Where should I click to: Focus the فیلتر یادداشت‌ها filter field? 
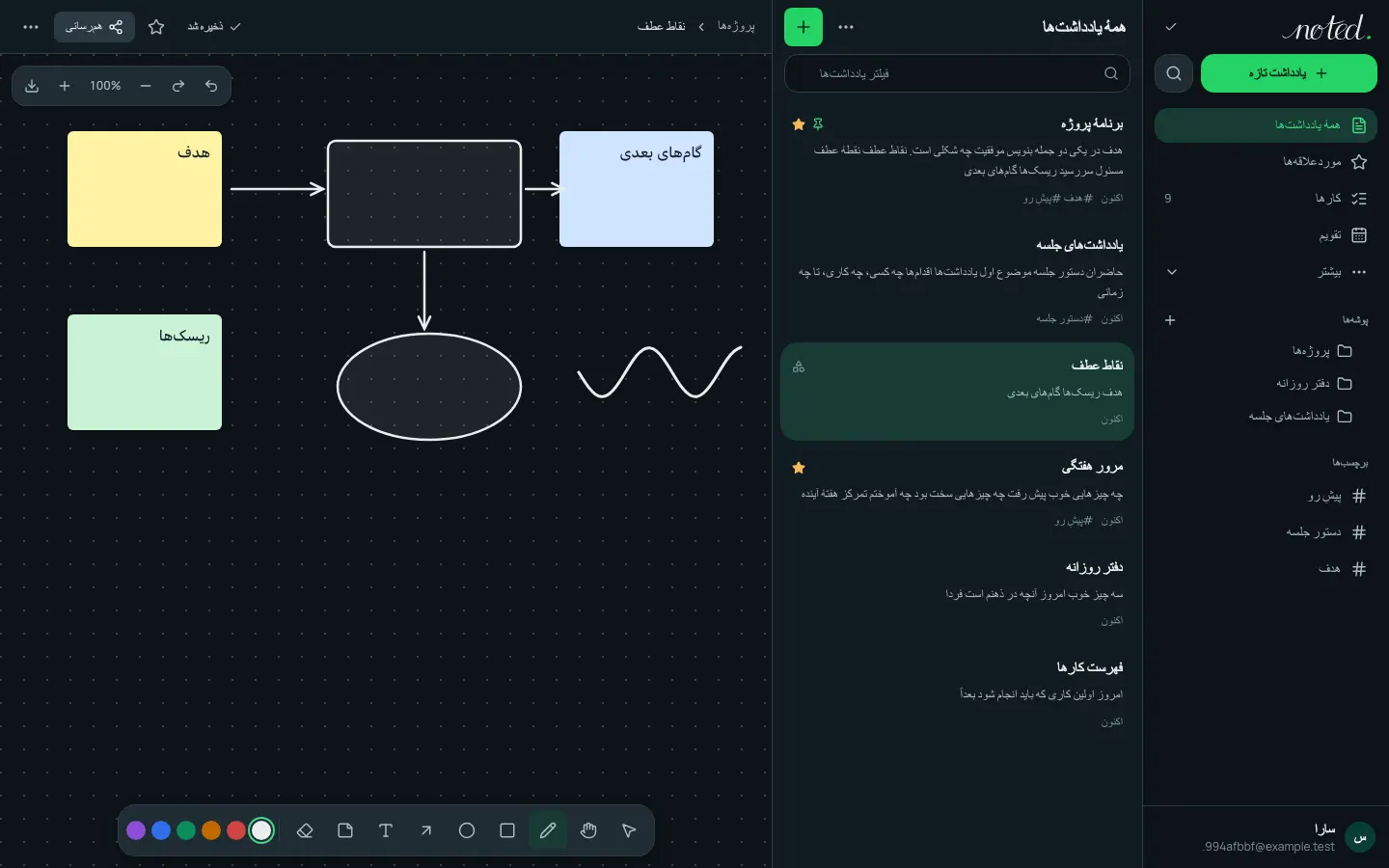pyautogui.click(x=957, y=73)
